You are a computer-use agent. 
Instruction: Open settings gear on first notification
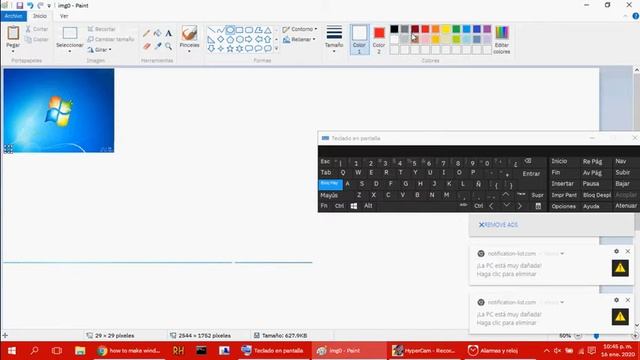[x=616, y=251]
